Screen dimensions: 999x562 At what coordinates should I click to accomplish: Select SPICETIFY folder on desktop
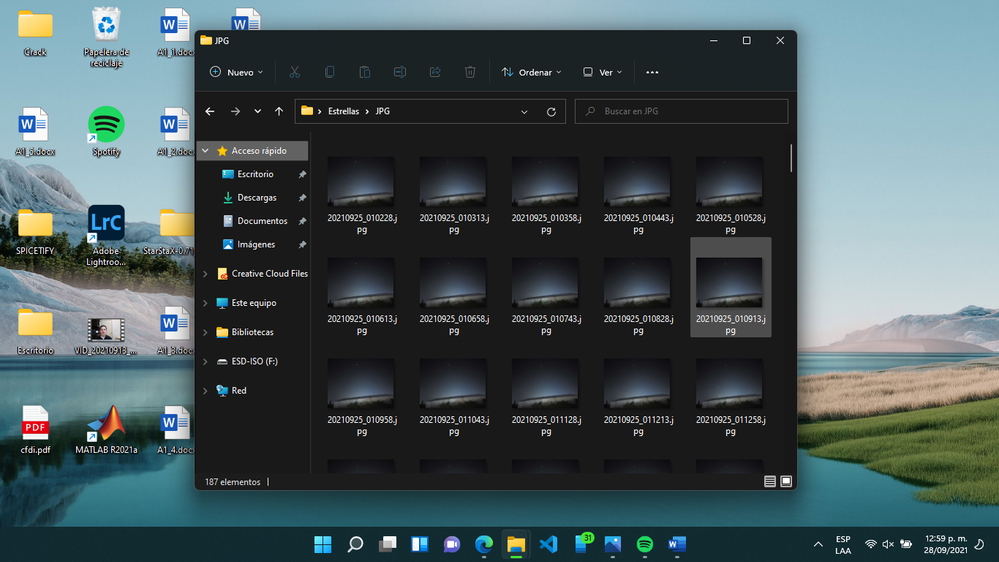click(35, 232)
